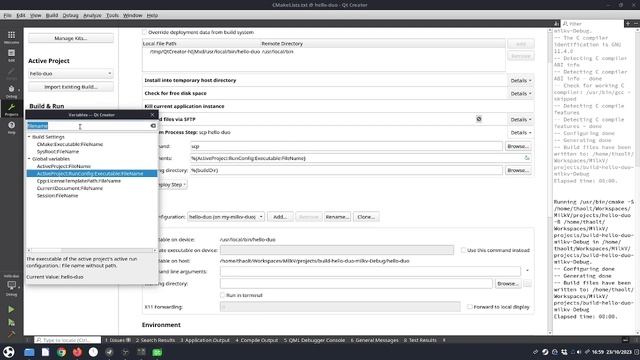The width and height of the screenshot is (640, 360).
Task: Open the Debug menu
Action: pos(70,15)
